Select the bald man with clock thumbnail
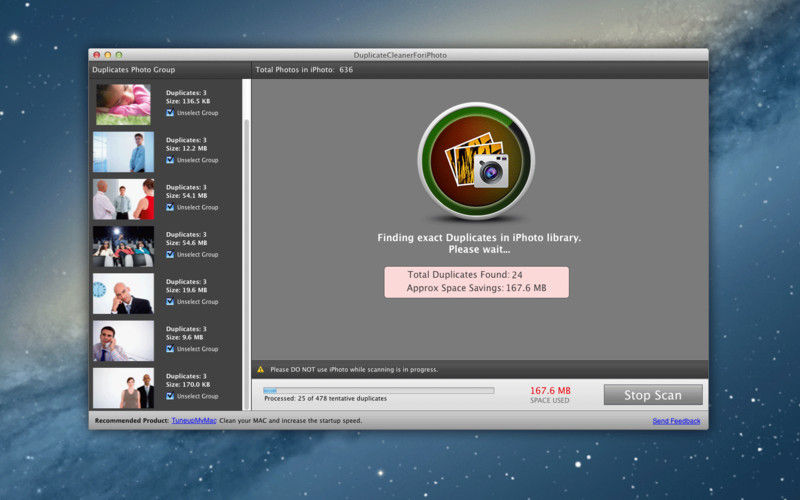Screen dimensions: 800x500 123,293
